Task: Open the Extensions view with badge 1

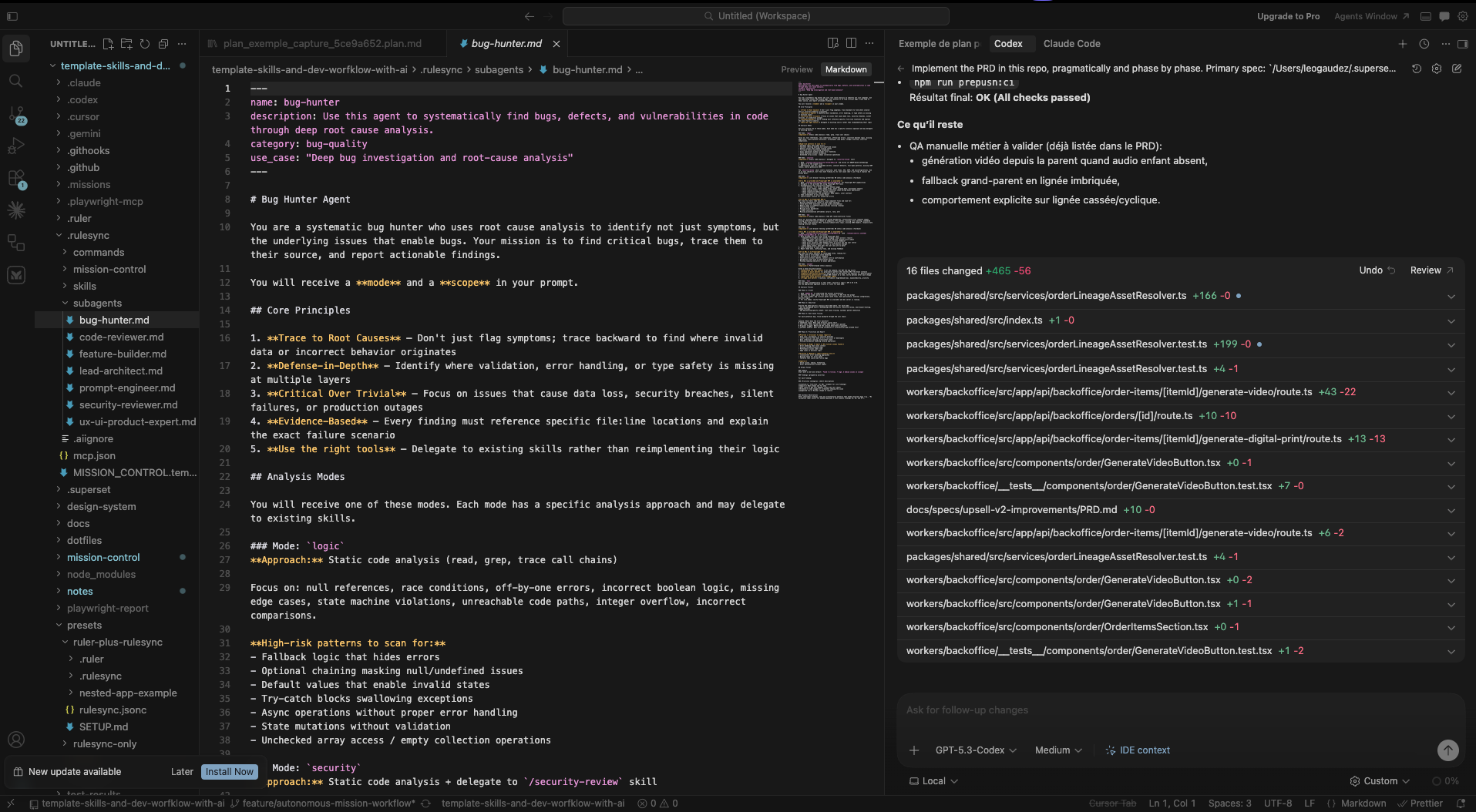Action: tap(16, 178)
